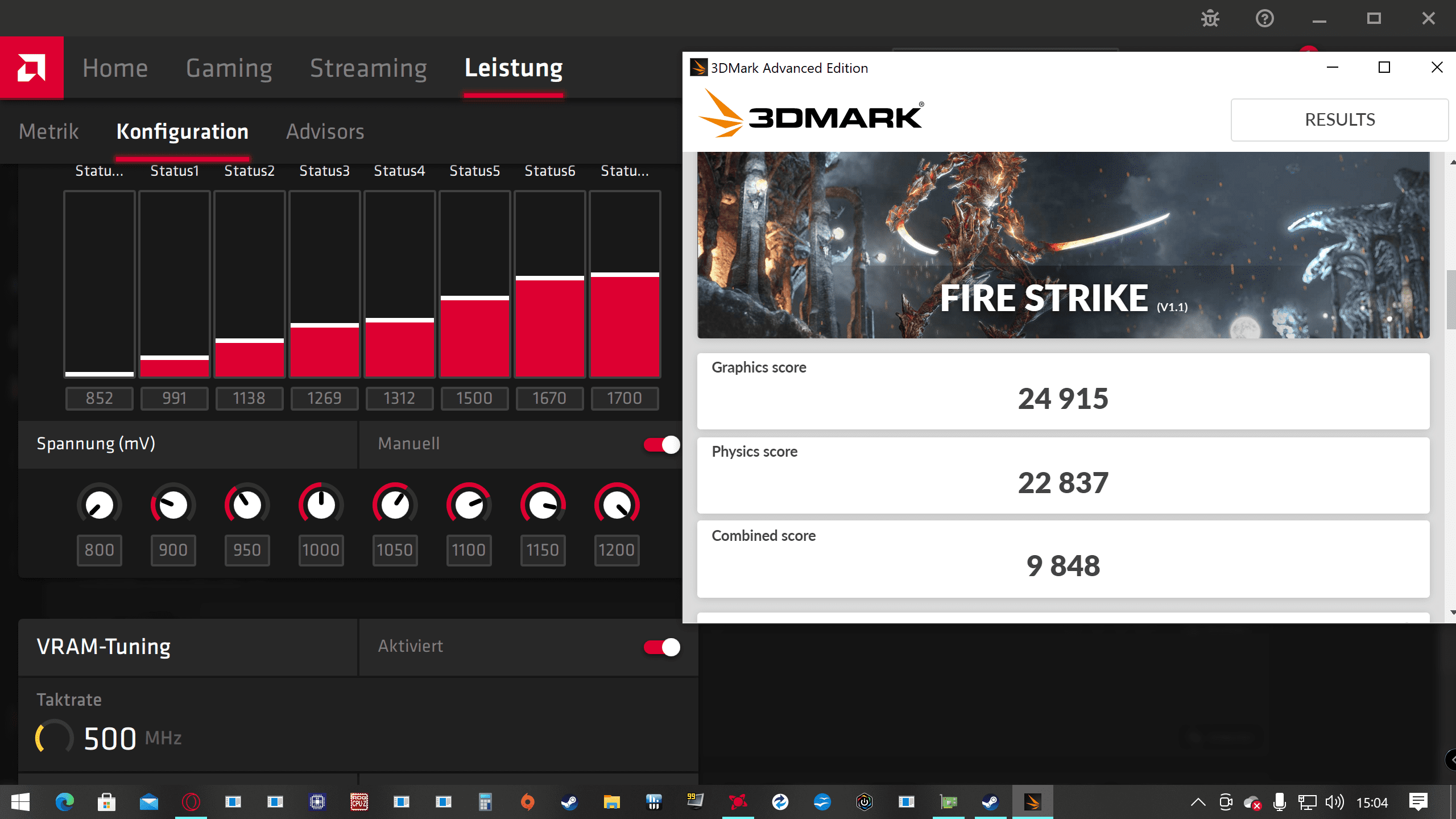The width and height of the screenshot is (1456, 819).
Task: Open Opera browser from the taskbar
Action: (191, 802)
